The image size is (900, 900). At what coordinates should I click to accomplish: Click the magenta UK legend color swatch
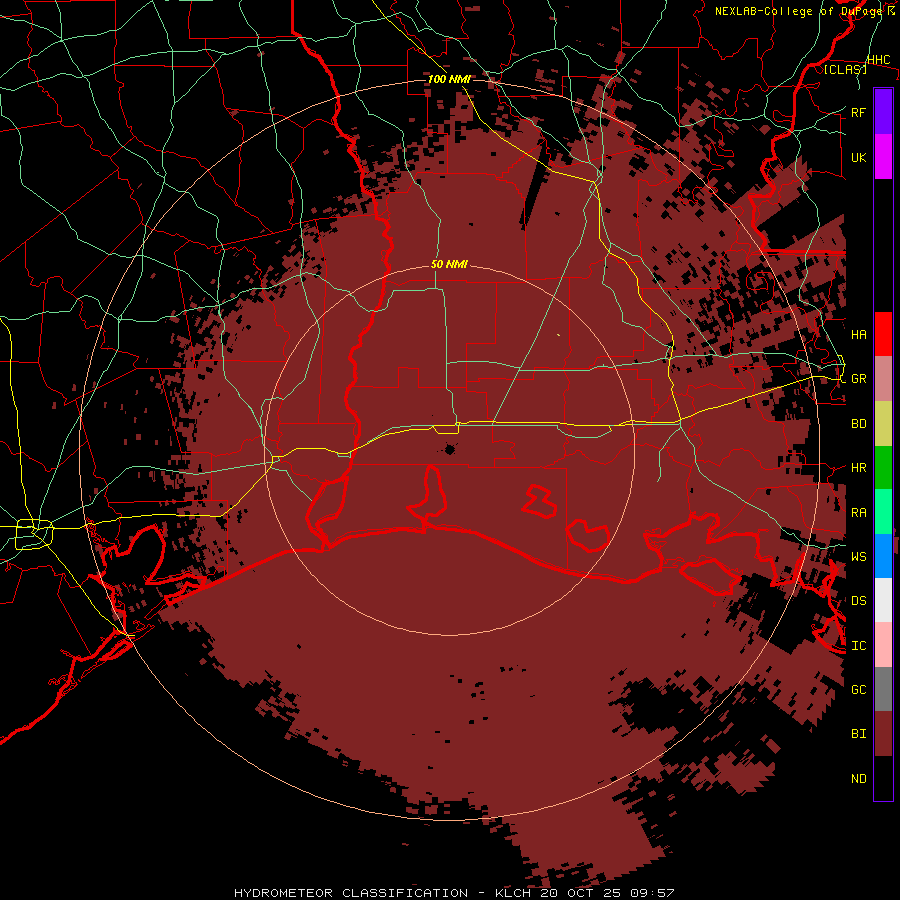click(883, 157)
